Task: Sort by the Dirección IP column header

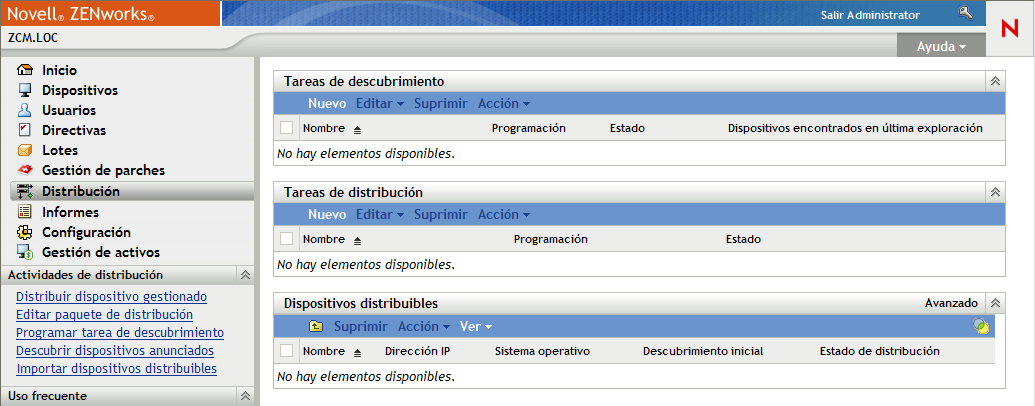Action: pos(417,351)
